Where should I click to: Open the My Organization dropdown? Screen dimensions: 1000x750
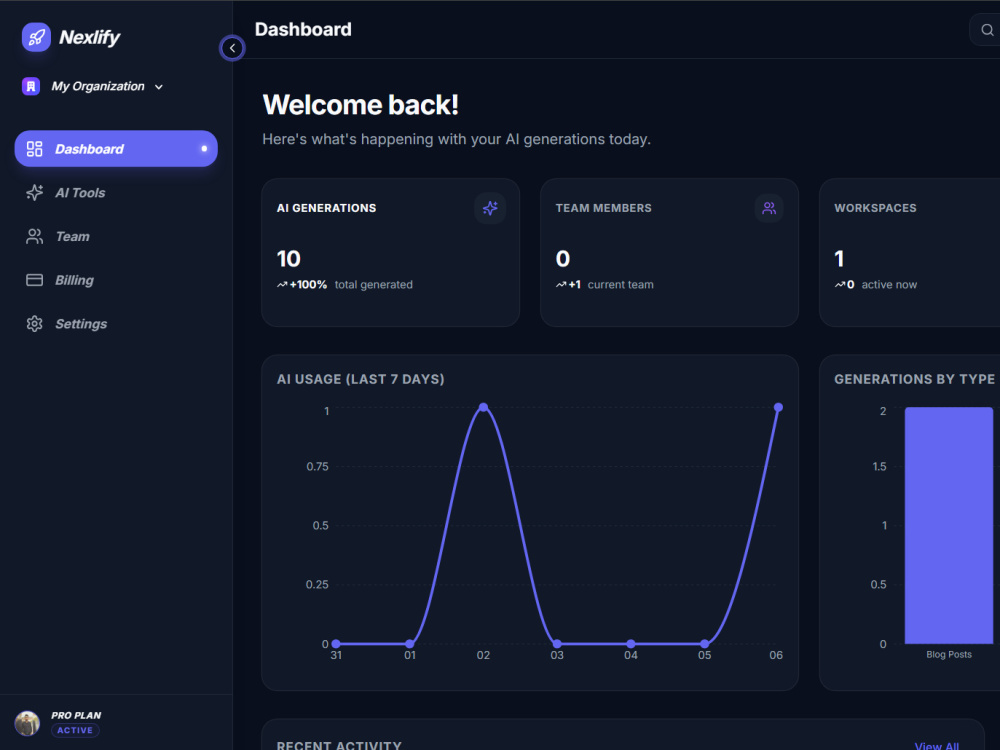click(93, 86)
